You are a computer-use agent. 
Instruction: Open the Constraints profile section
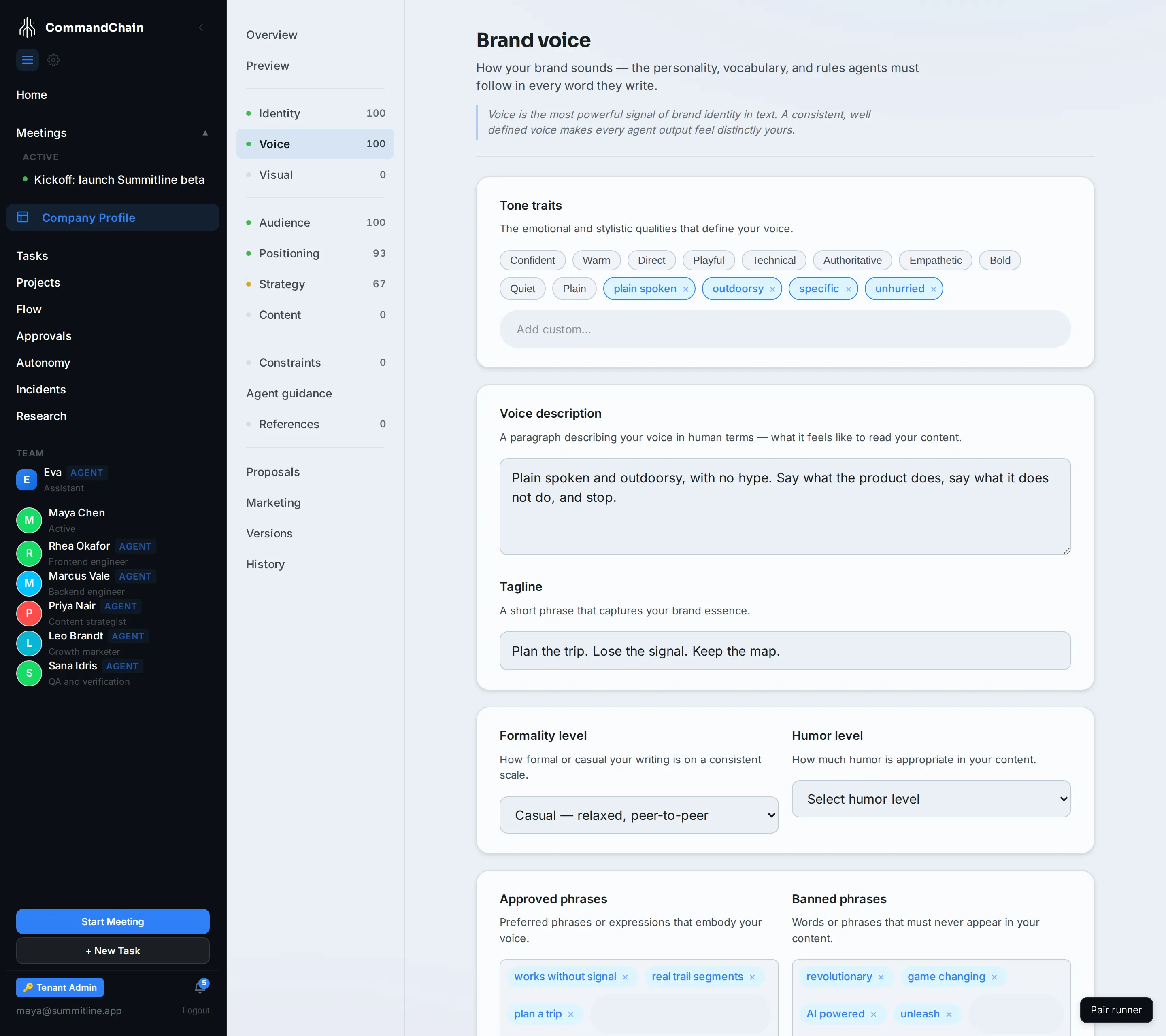click(x=315, y=363)
